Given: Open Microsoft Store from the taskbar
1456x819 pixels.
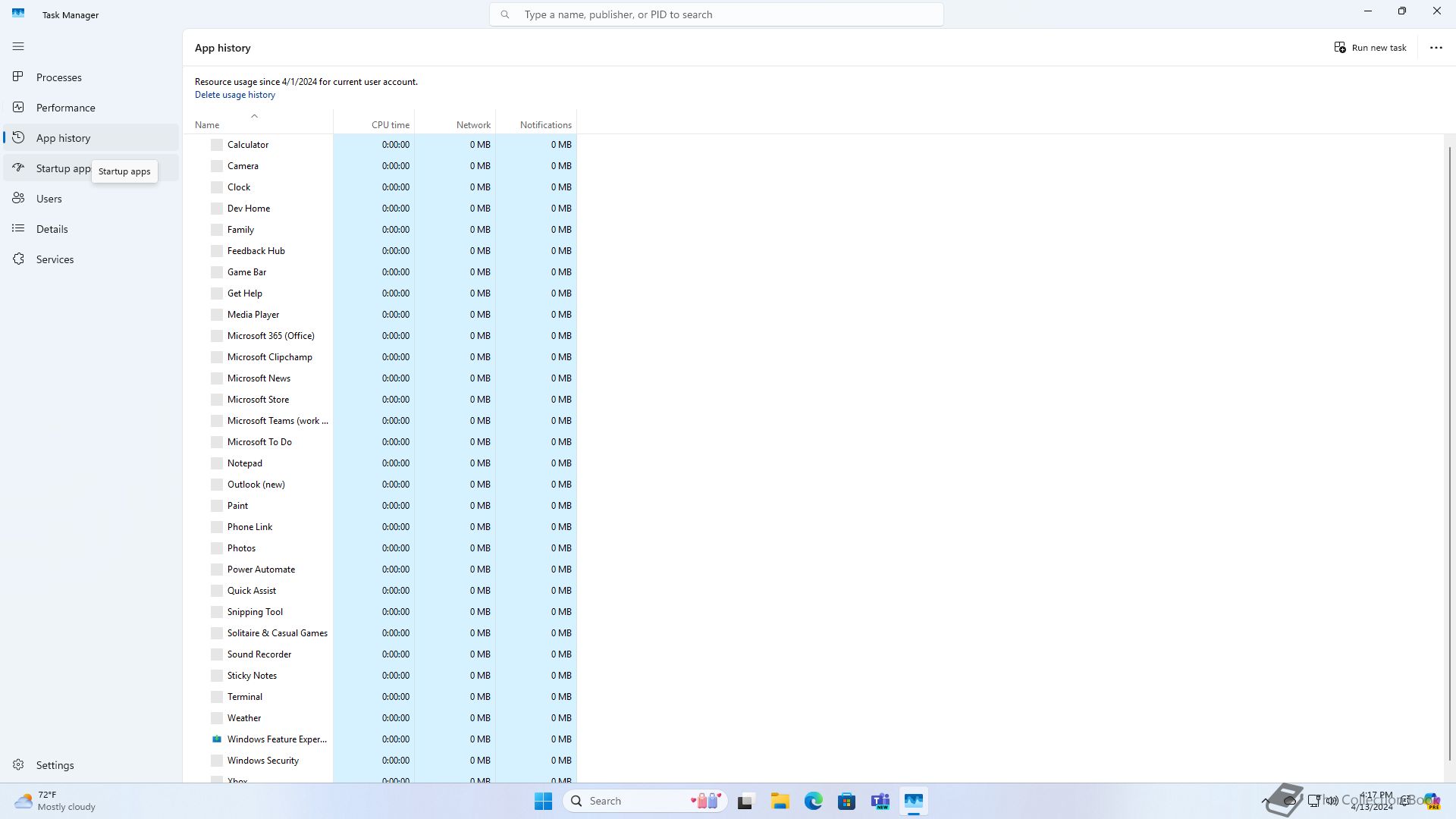Looking at the screenshot, I should click(x=847, y=801).
